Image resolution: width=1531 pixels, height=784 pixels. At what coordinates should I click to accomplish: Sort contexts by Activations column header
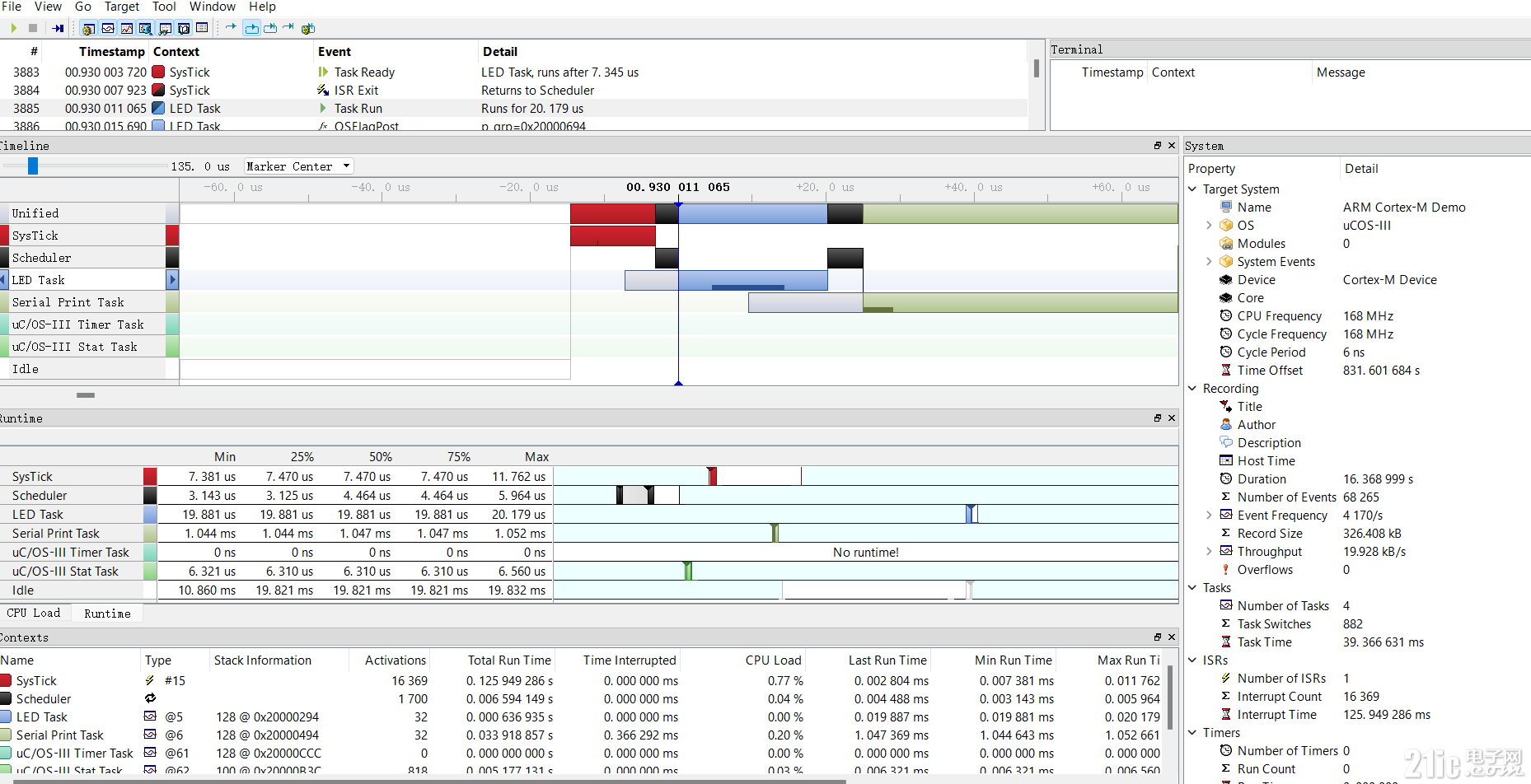(x=396, y=660)
